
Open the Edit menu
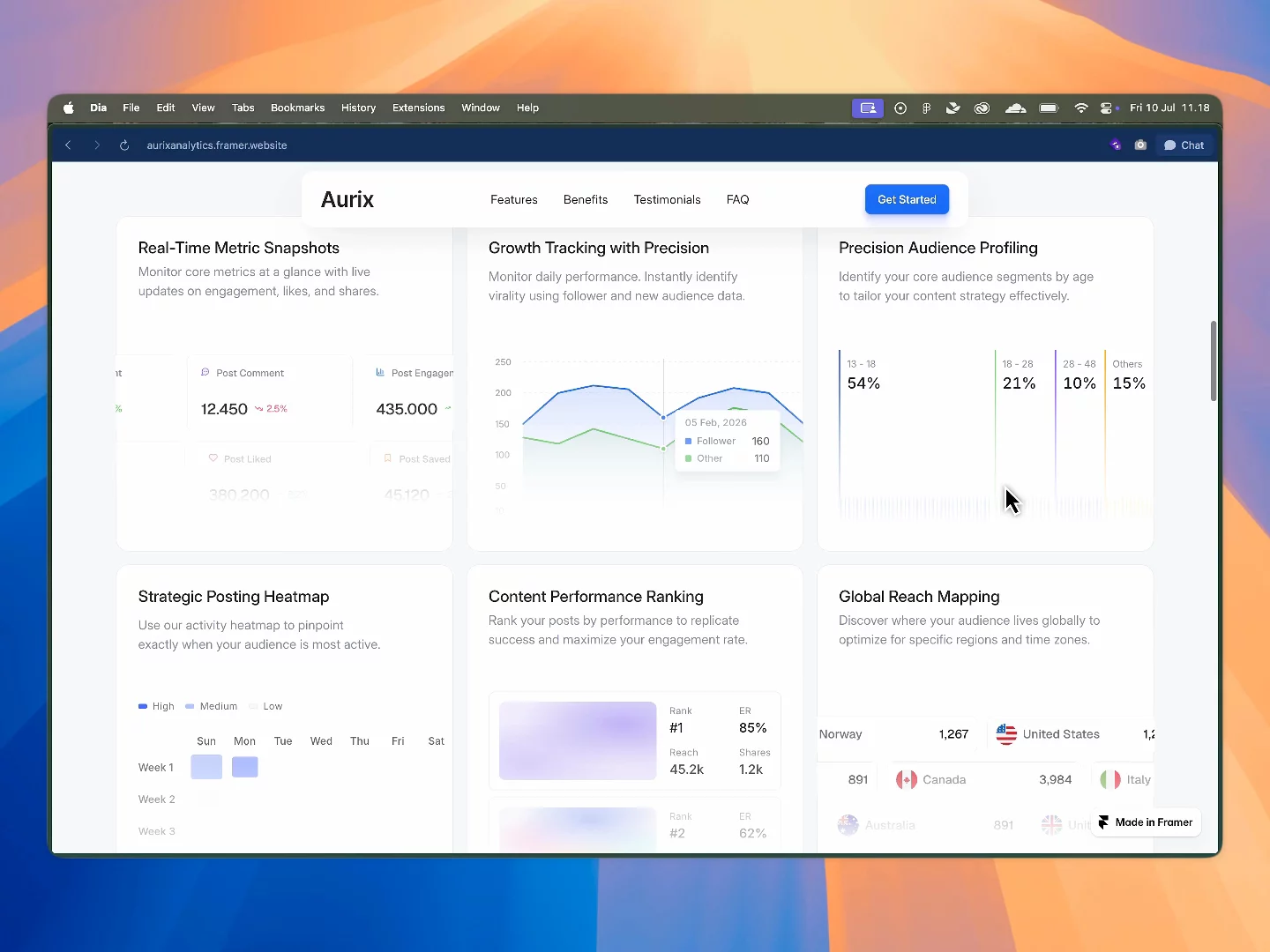tap(166, 108)
